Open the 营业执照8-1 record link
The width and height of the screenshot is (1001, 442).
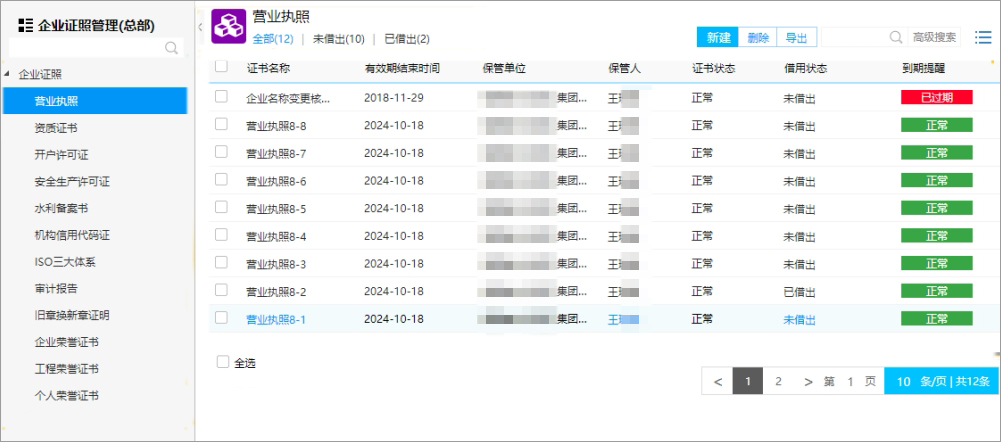click(276, 319)
